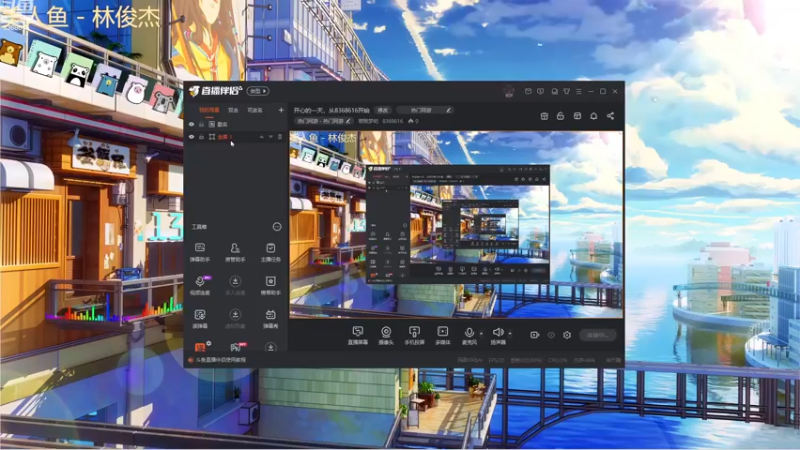Click the record video camera icon

[535, 335]
